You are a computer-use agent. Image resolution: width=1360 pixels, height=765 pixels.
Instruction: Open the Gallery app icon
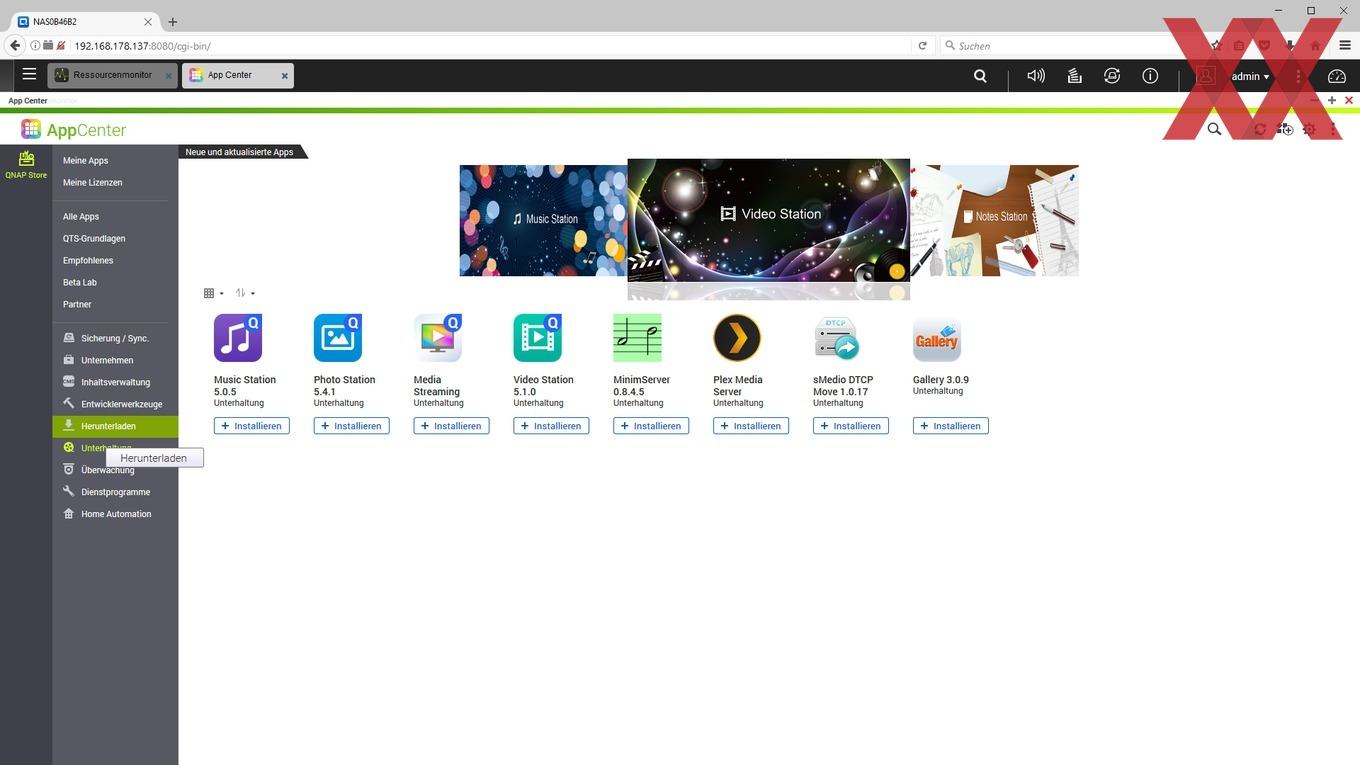(x=937, y=340)
